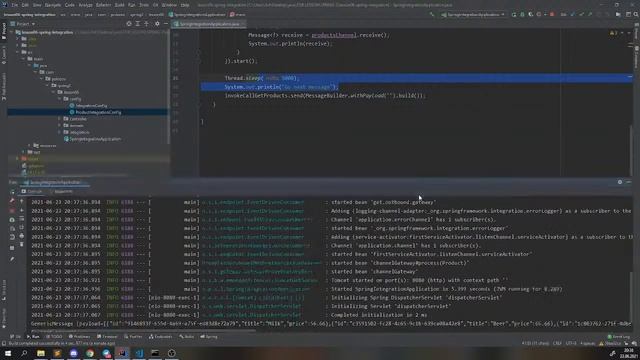Click CRLF line separator in status bar
Screen dimensions: 640x360
click(x=557, y=344)
